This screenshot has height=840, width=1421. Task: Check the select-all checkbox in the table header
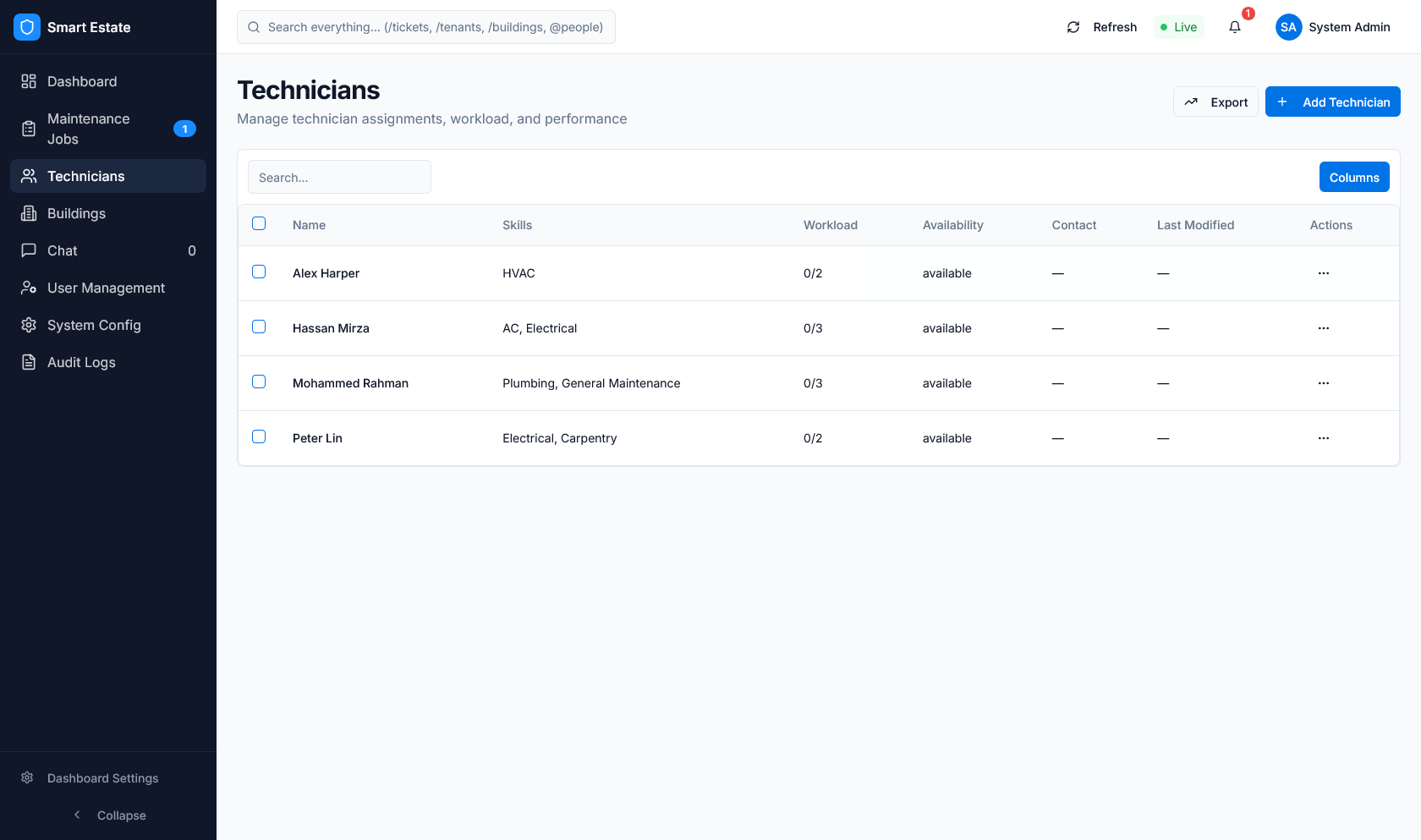click(259, 223)
